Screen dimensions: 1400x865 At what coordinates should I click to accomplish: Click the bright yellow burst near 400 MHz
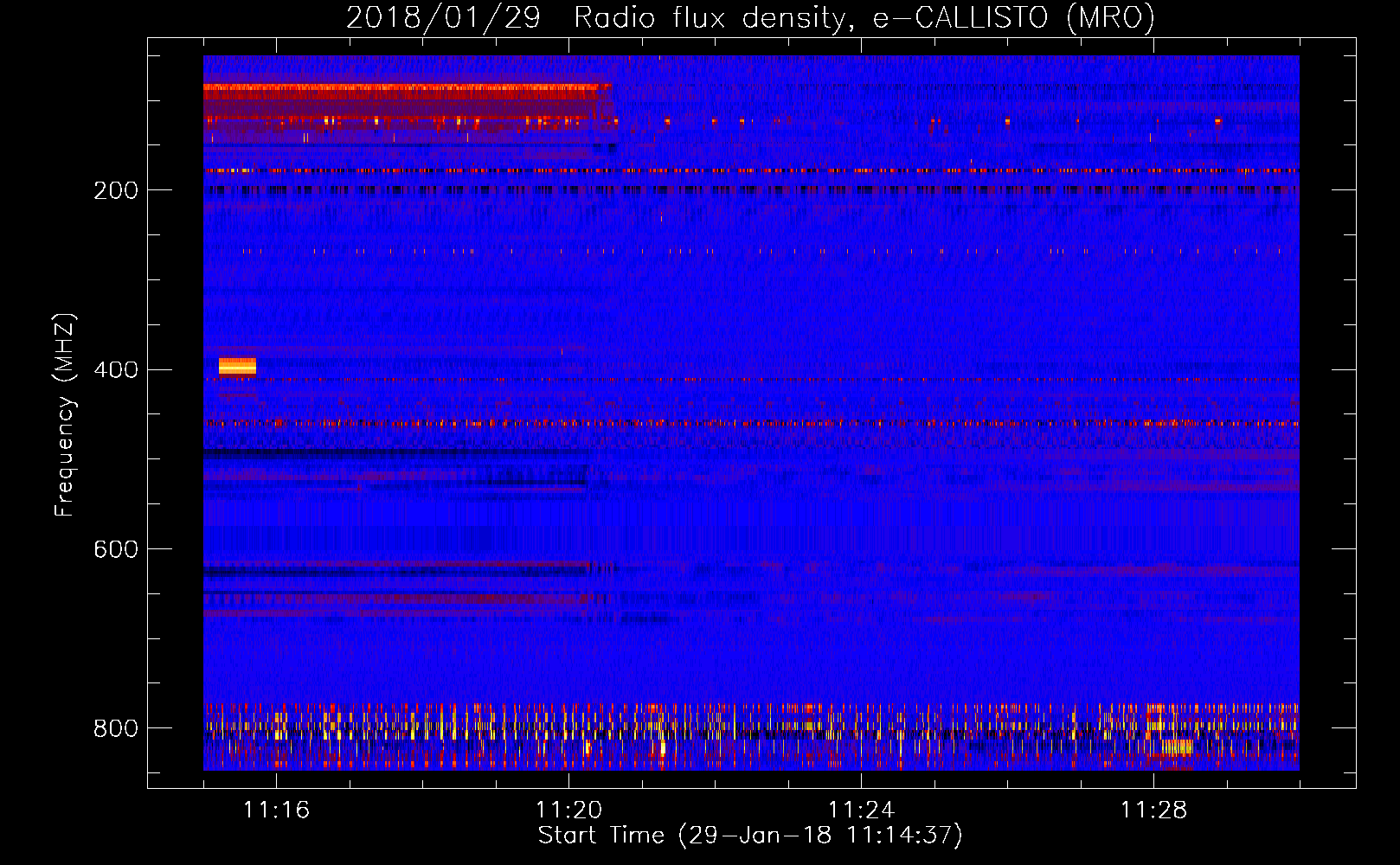237,367
